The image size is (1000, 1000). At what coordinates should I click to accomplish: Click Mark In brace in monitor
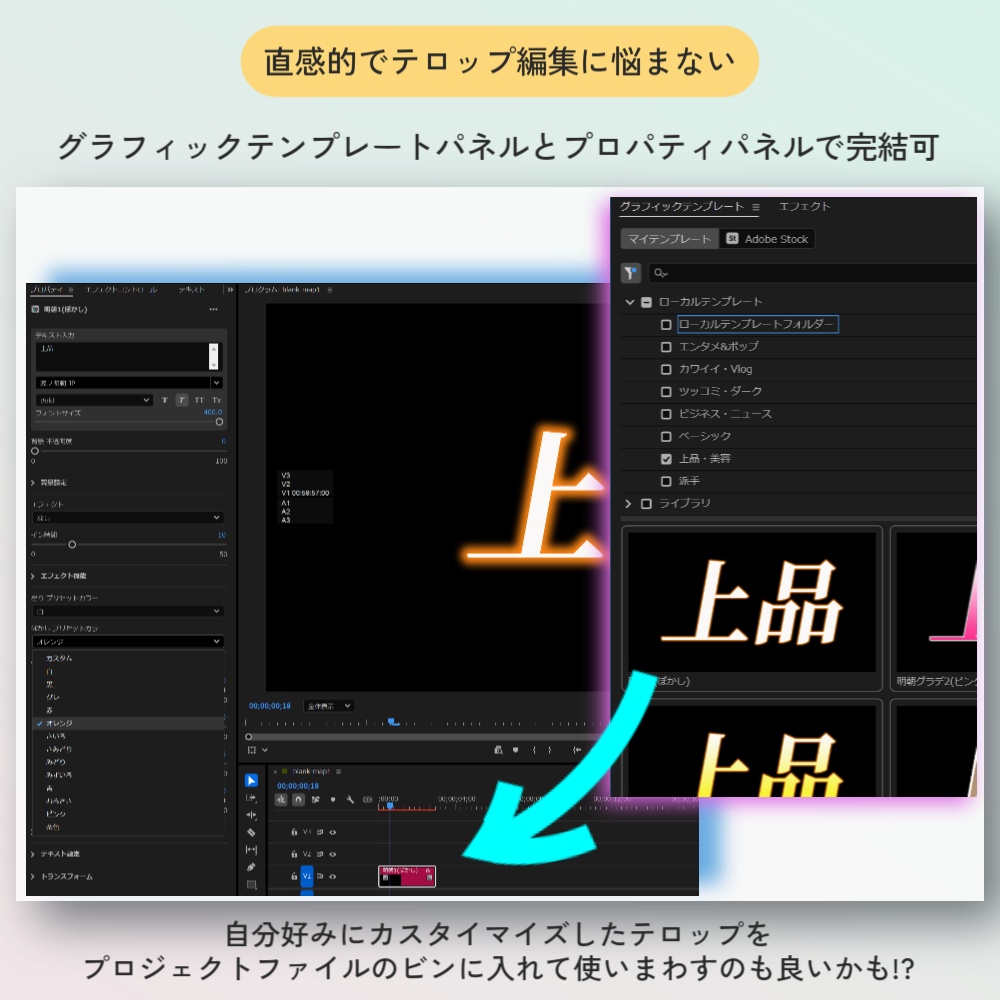tap(534, 750)
